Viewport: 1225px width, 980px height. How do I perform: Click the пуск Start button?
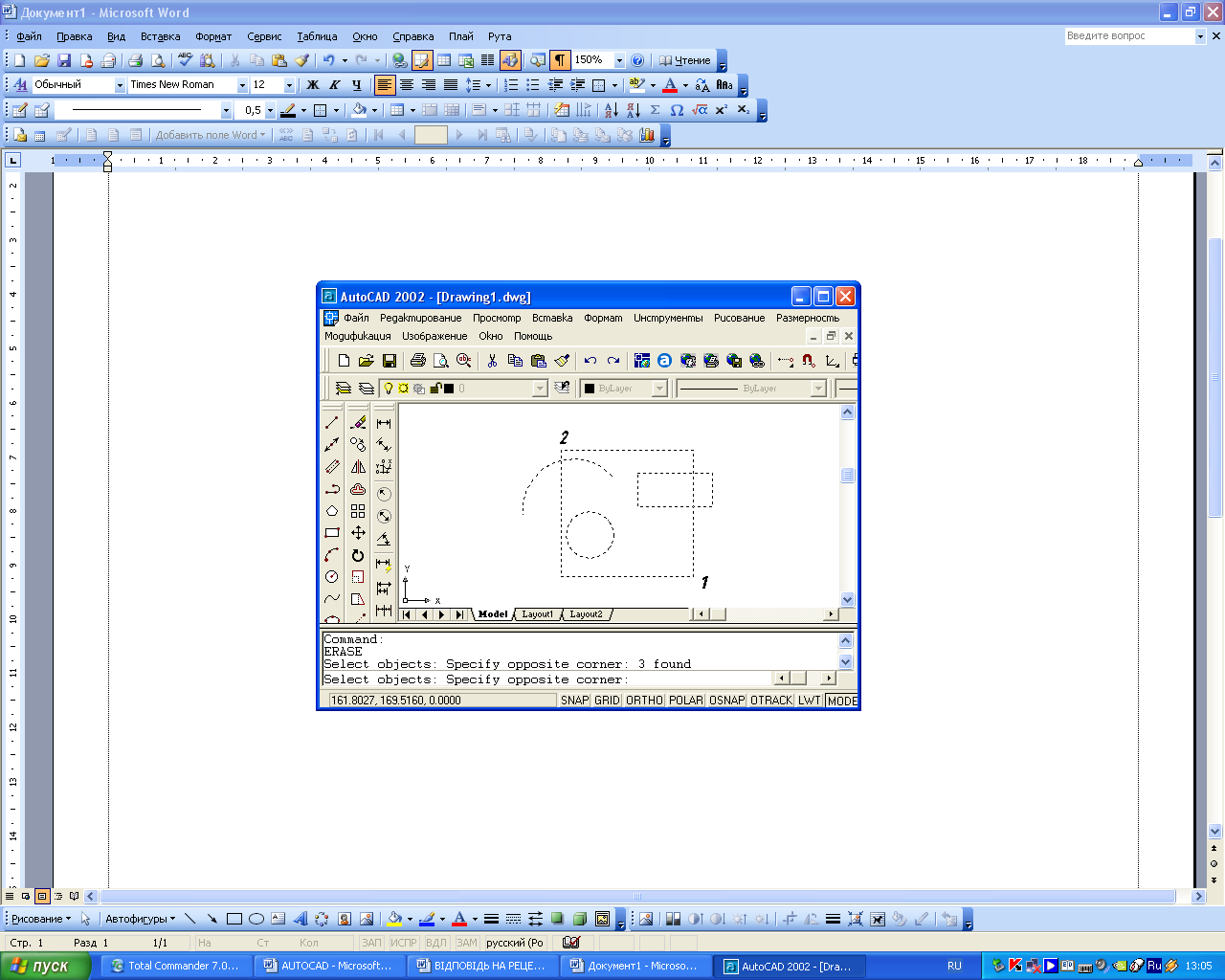45,966
